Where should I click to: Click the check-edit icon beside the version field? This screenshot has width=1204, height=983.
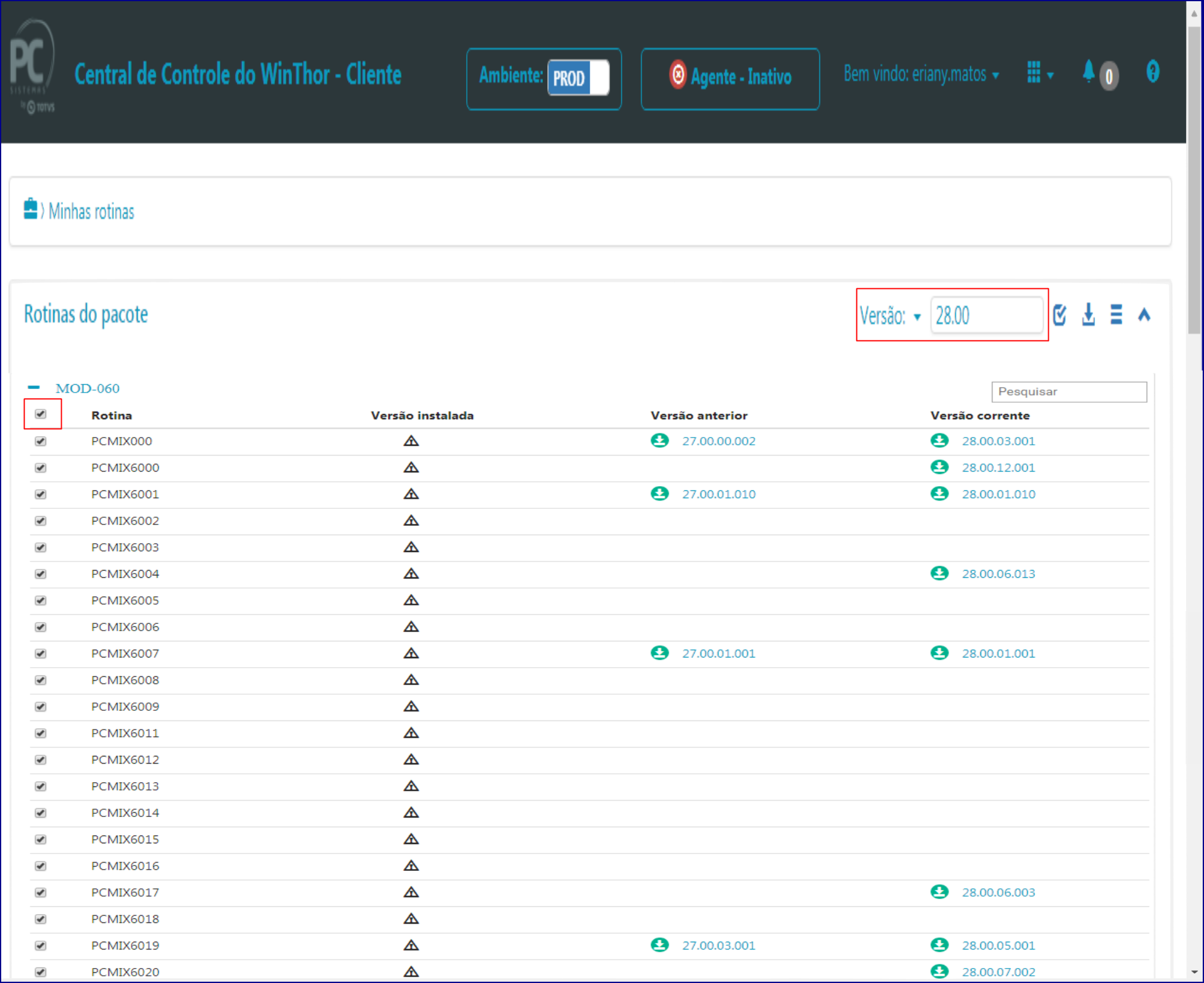pos(1060,314)
